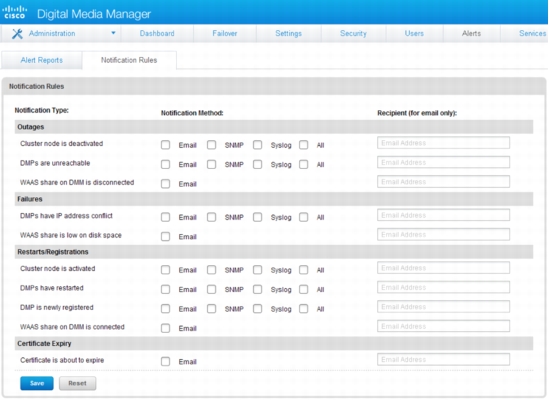Image resolution: width=549 pixels, height=401 pixels.
Task: Select the Notification Rules tab
Action: click(x=129, y=60)
